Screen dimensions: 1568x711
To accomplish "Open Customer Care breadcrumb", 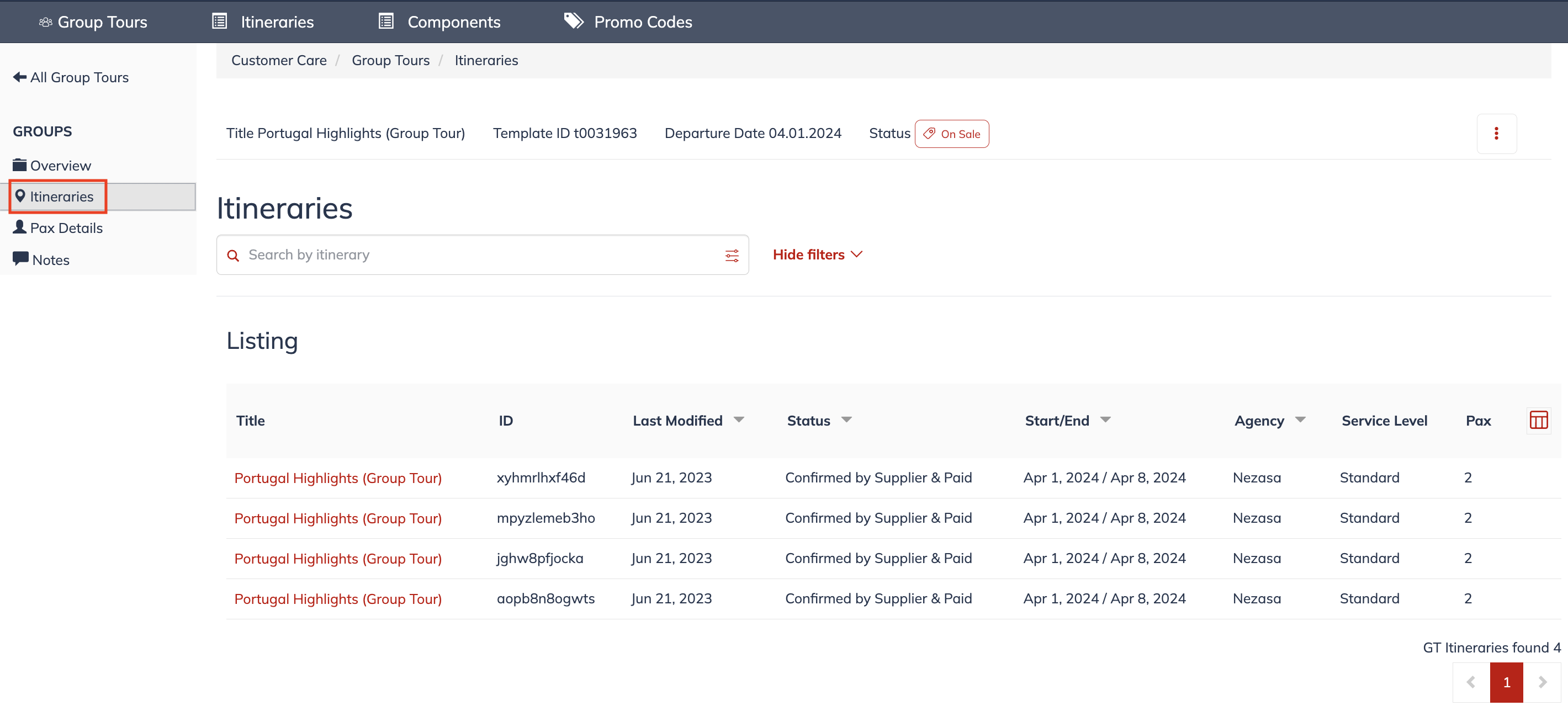I will [279, 60].
